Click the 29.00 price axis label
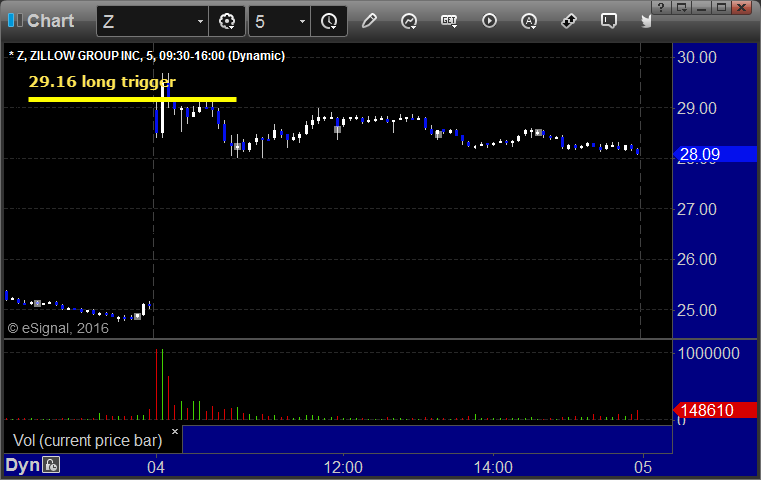The image size is (761, 480). click(x=696, y=108)
